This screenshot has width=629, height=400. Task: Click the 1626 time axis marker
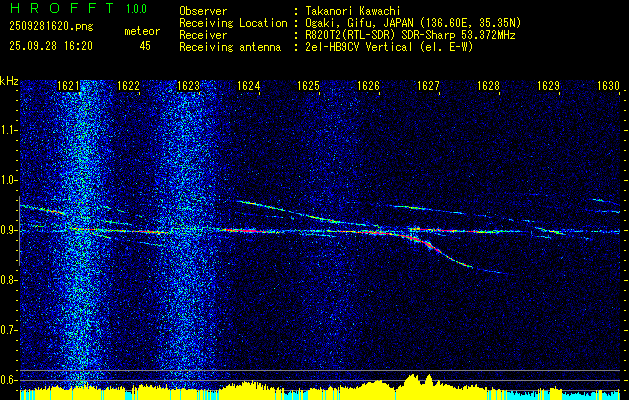tap(368, 86)
